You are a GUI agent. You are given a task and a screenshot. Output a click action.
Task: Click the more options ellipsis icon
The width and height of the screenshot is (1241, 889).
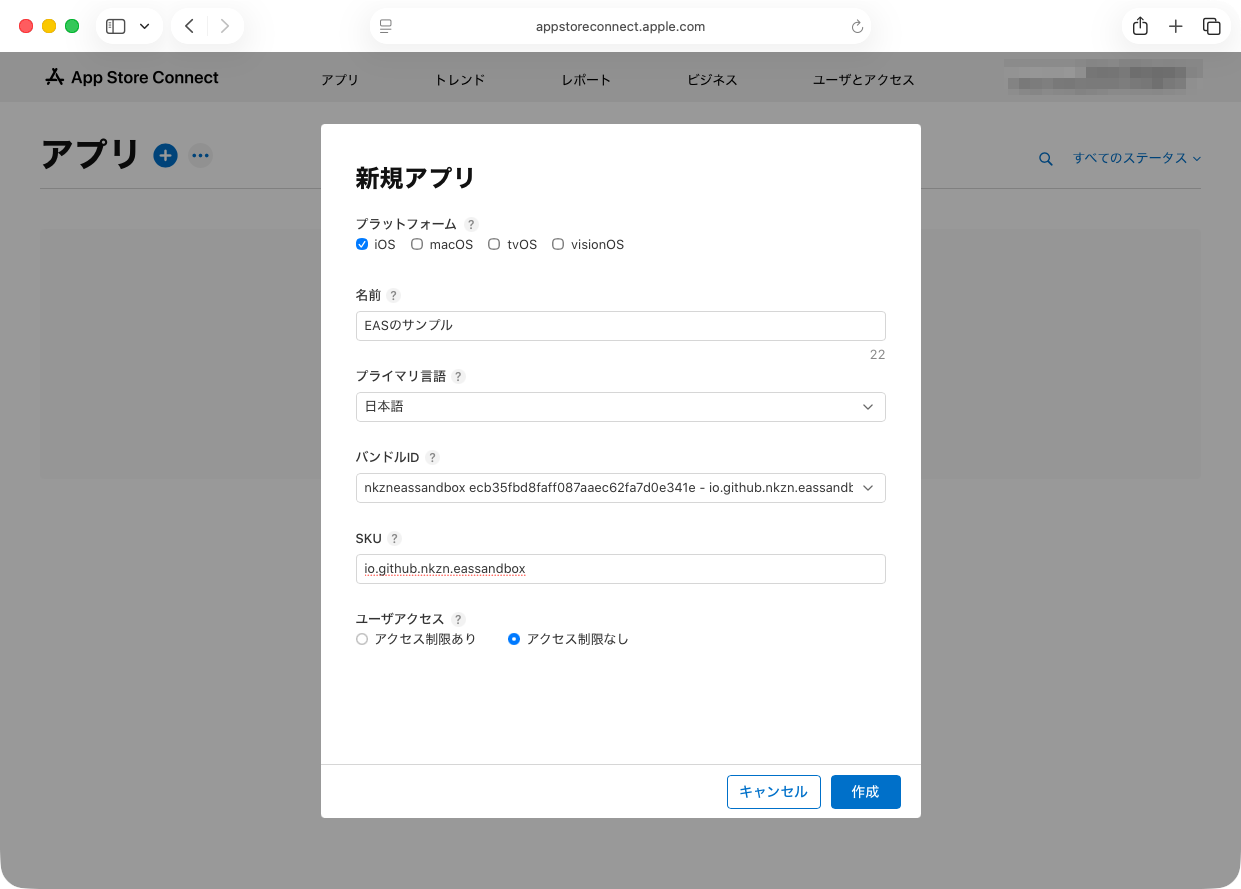coord(201,155)
